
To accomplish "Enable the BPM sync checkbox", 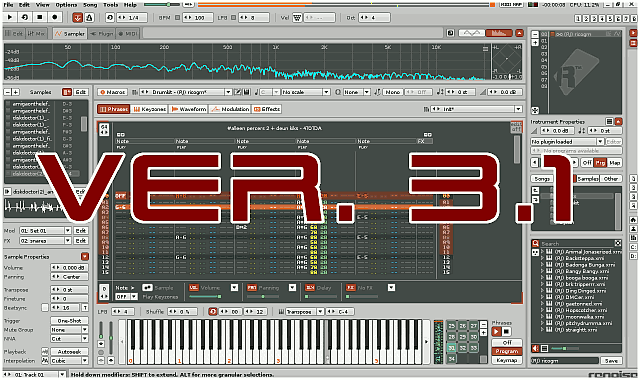I will click(x=177, y=18).
